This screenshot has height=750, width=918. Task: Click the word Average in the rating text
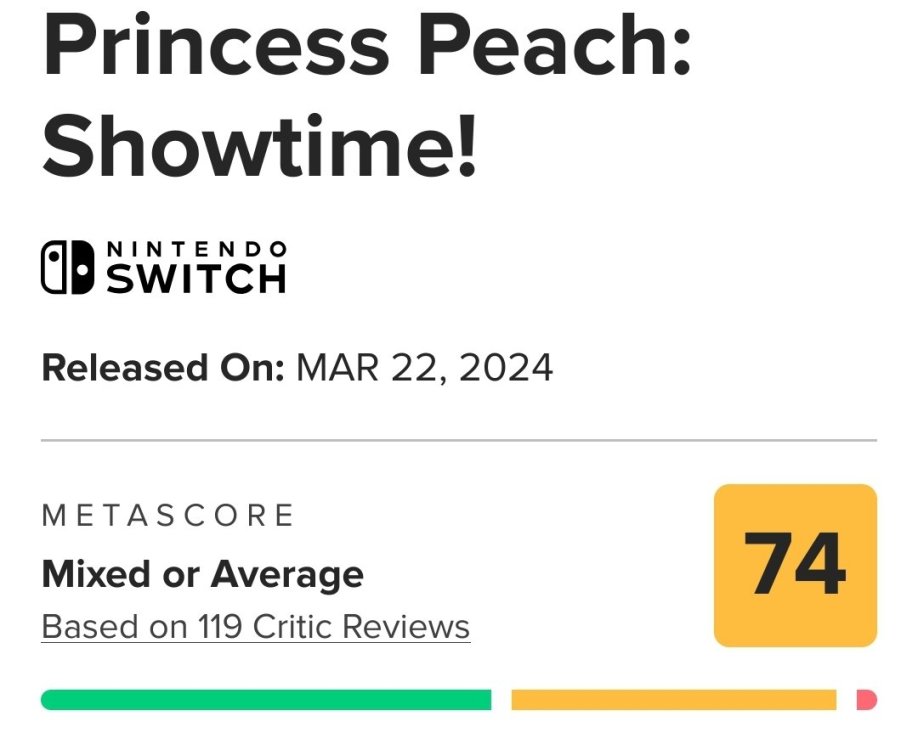286,574
